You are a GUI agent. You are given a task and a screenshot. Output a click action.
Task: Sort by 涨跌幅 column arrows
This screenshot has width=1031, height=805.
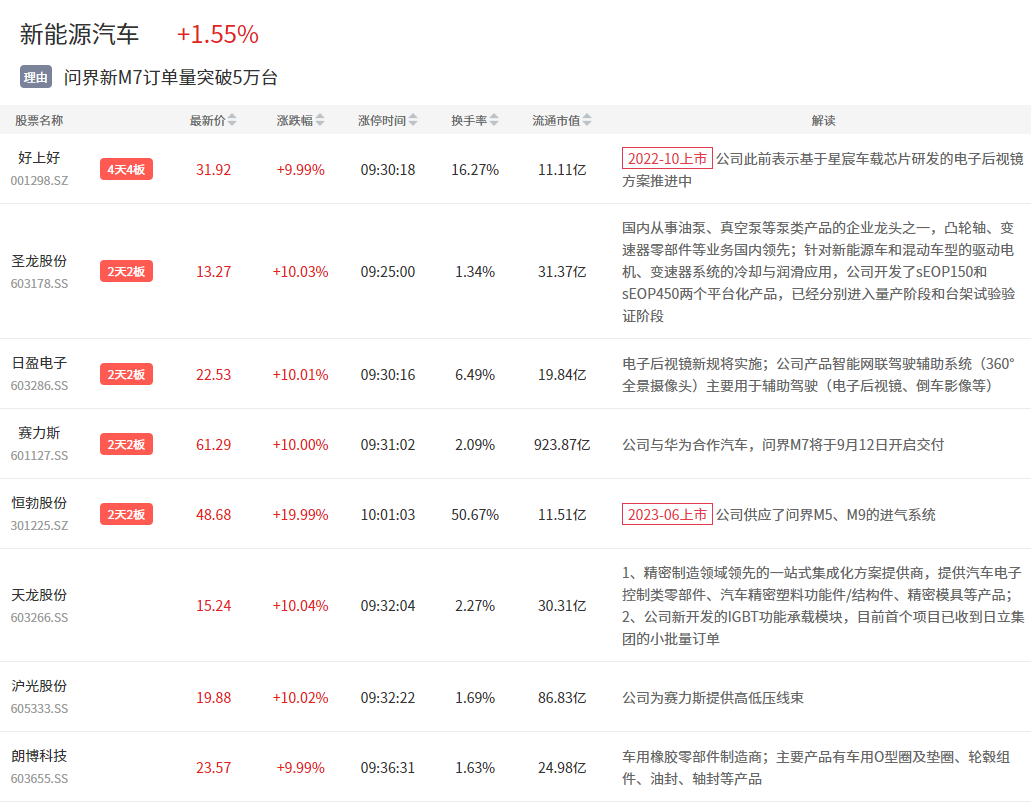point(320,120)
